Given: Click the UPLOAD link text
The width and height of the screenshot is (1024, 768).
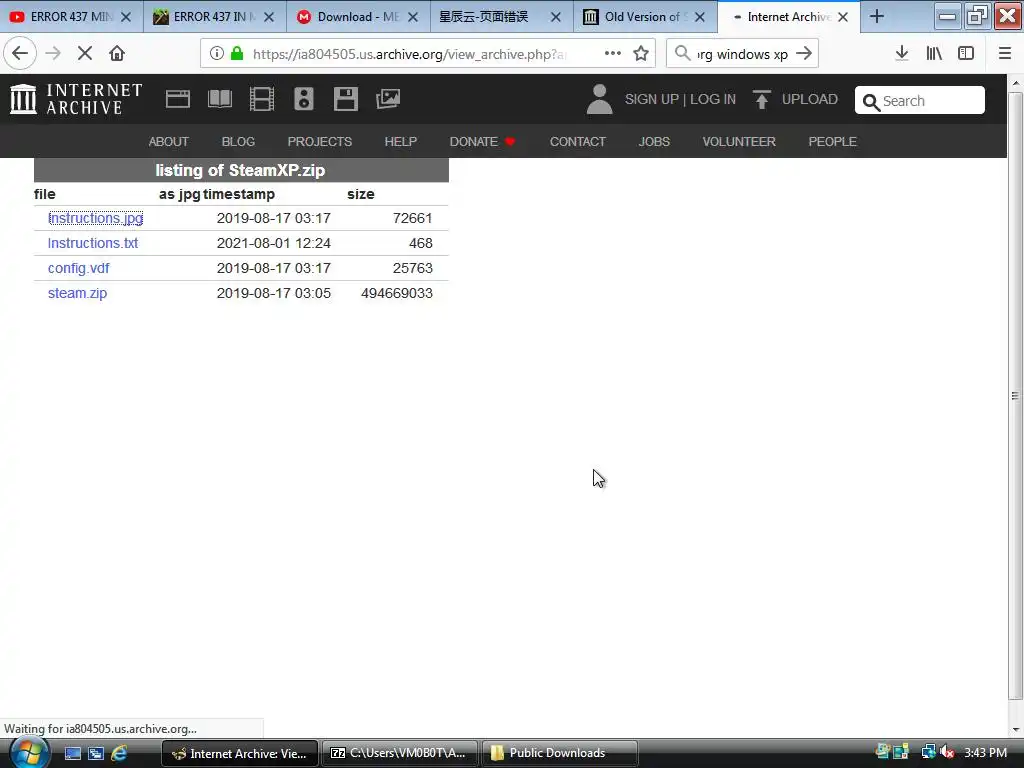Looking at the screenshot, I should (810, 99).
